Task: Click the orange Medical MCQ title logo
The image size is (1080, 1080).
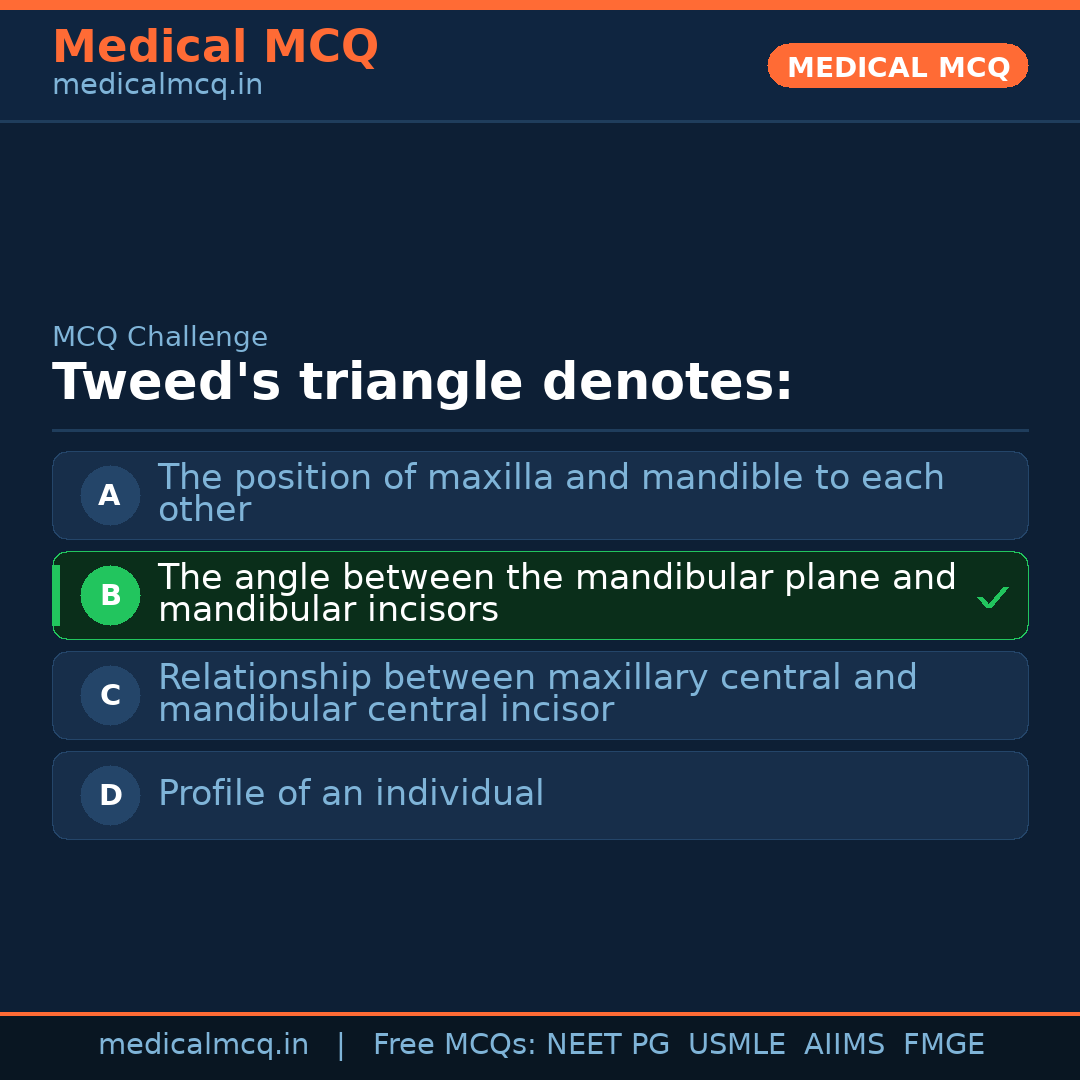Action: (215, 46)
